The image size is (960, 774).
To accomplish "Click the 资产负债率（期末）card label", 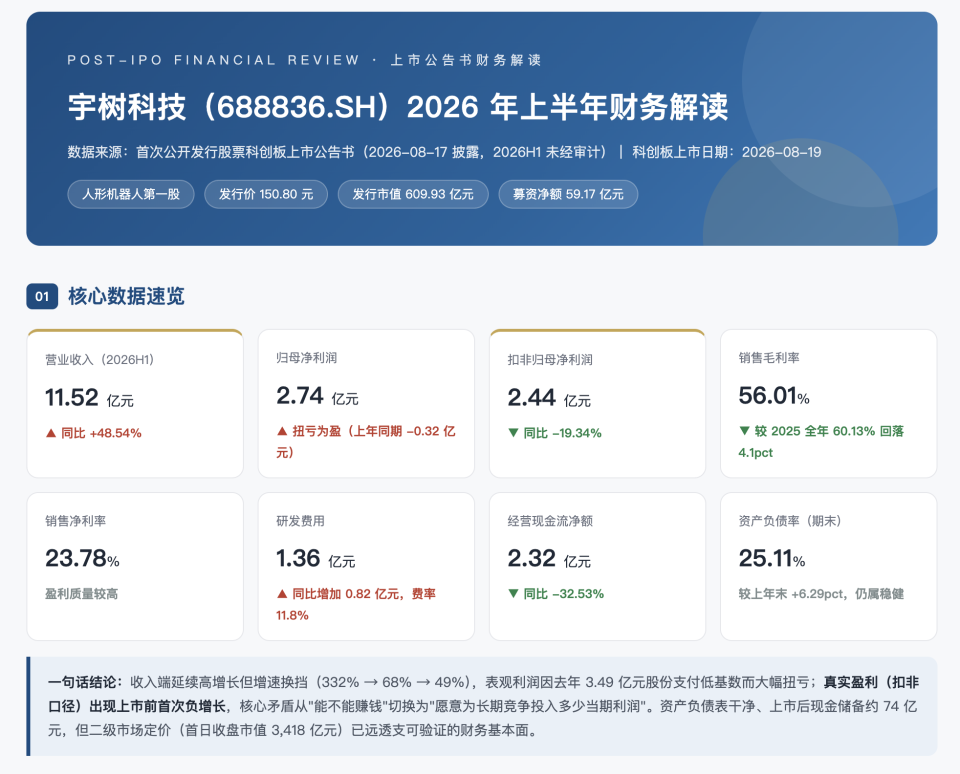I will pos(790,521).
